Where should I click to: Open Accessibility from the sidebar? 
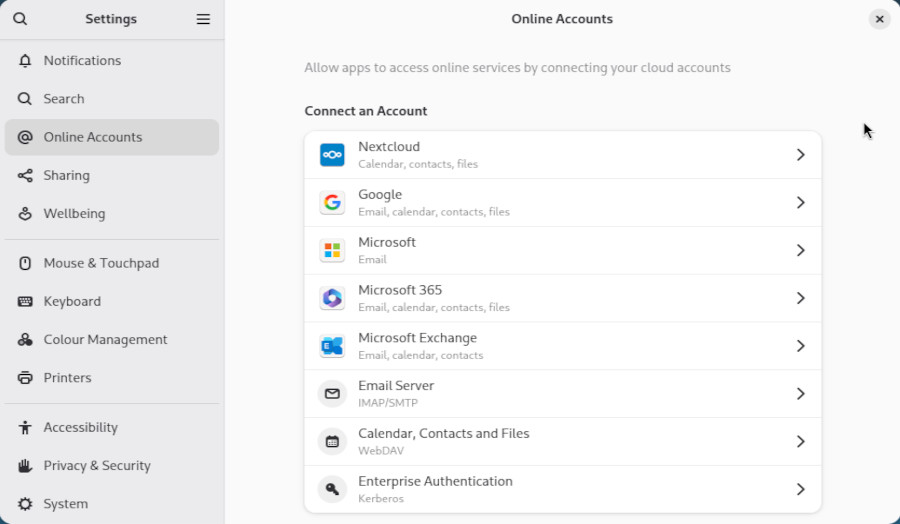tap(112, 427)
